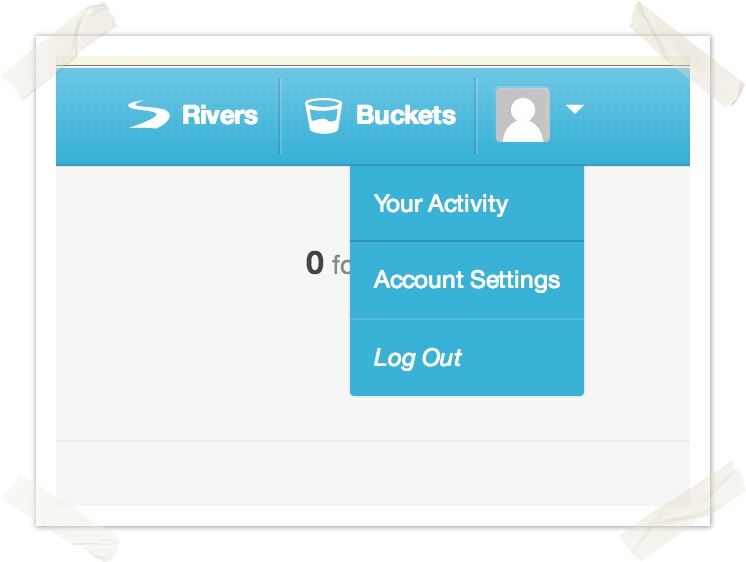Choose Log Out in the user menu
The width and height of the screenshot is (746, 562).
click(418, 358)
